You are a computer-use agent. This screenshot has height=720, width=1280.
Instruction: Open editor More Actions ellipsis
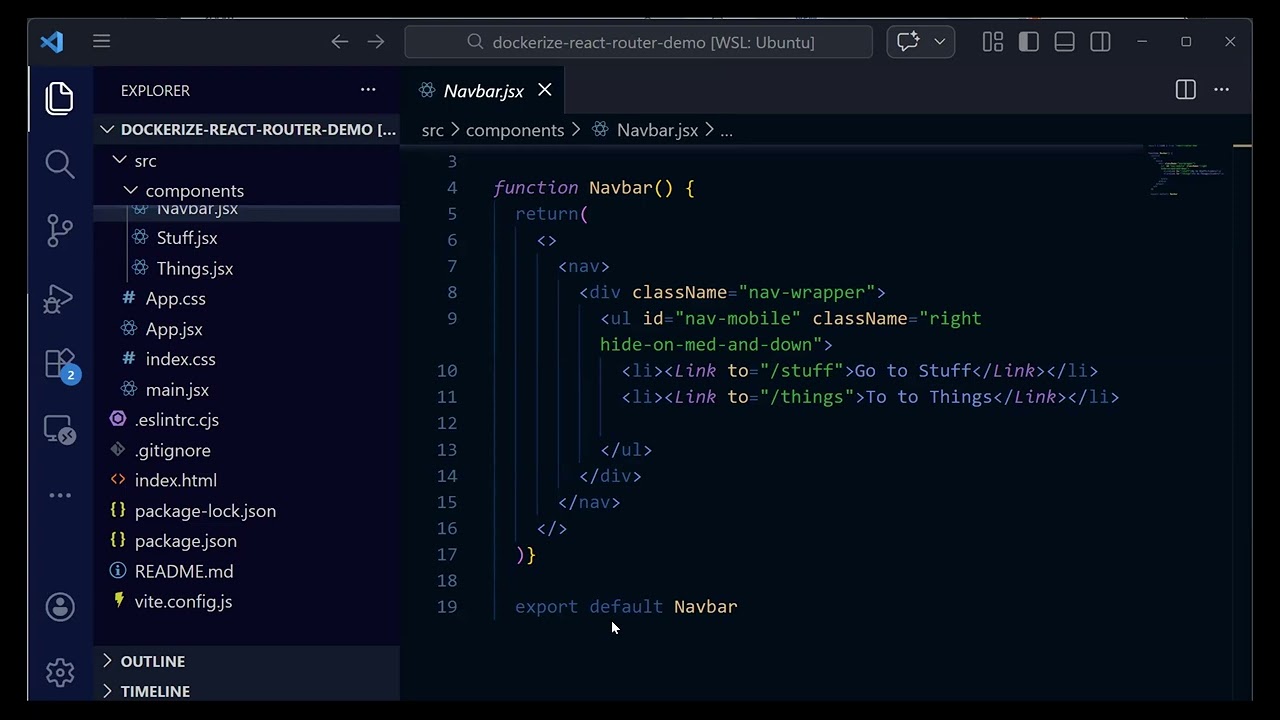(x=1221, y=90)
